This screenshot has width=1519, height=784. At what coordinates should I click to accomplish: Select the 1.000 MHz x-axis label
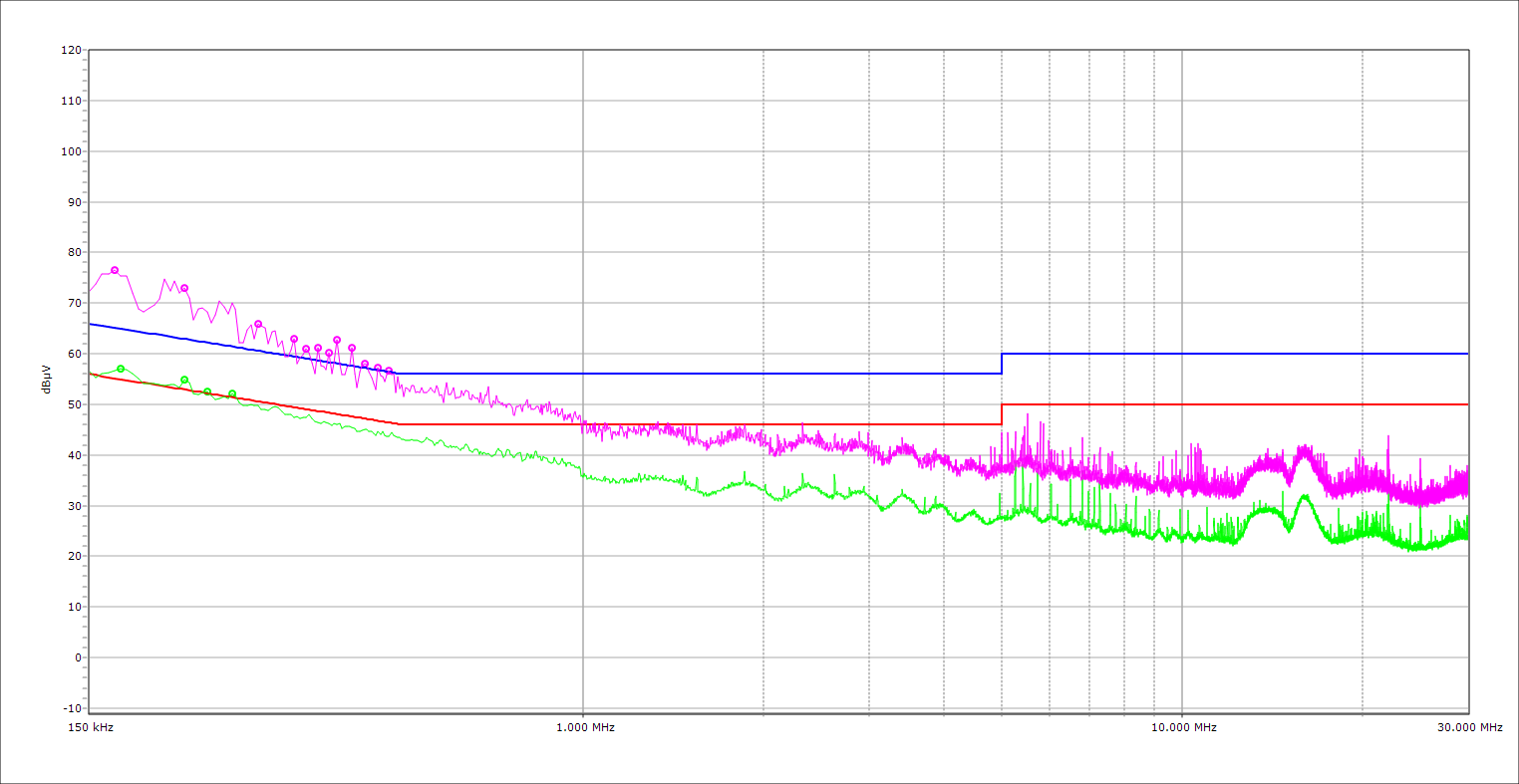click(x=583, y=727)
